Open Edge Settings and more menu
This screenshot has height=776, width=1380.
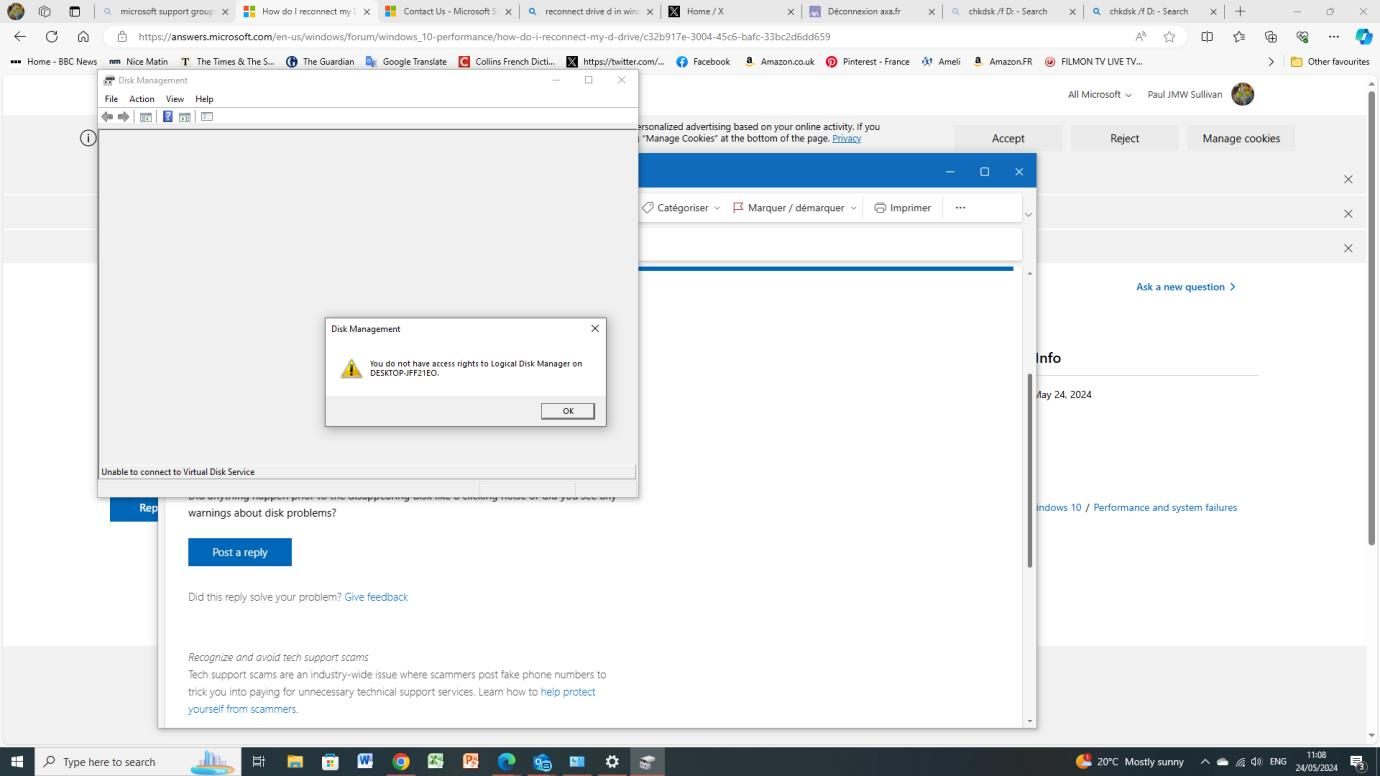(1333, 36)
